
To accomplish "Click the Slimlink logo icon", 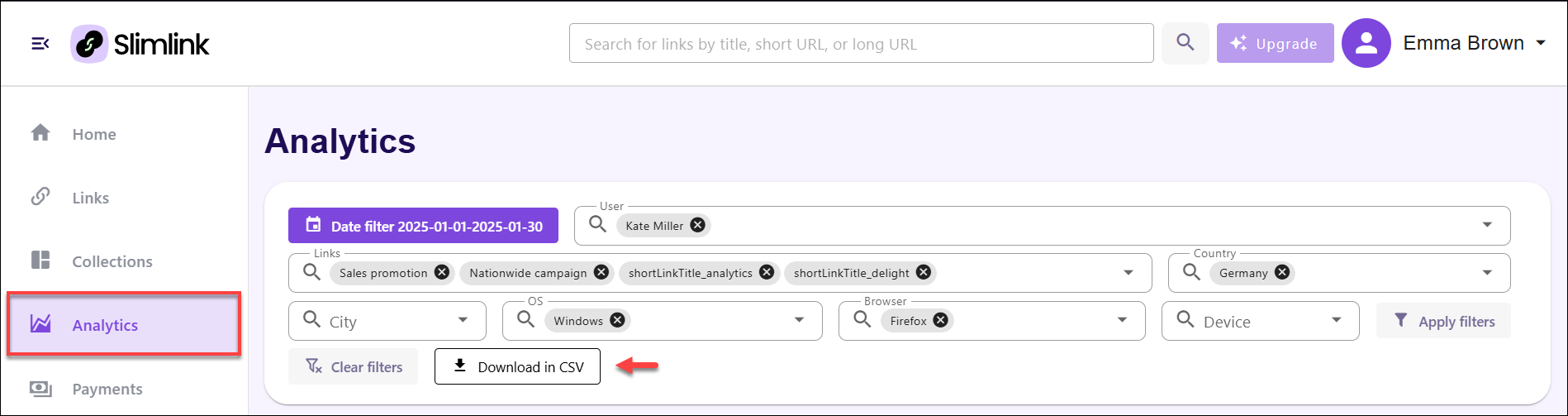I will [x=89, y=44].
